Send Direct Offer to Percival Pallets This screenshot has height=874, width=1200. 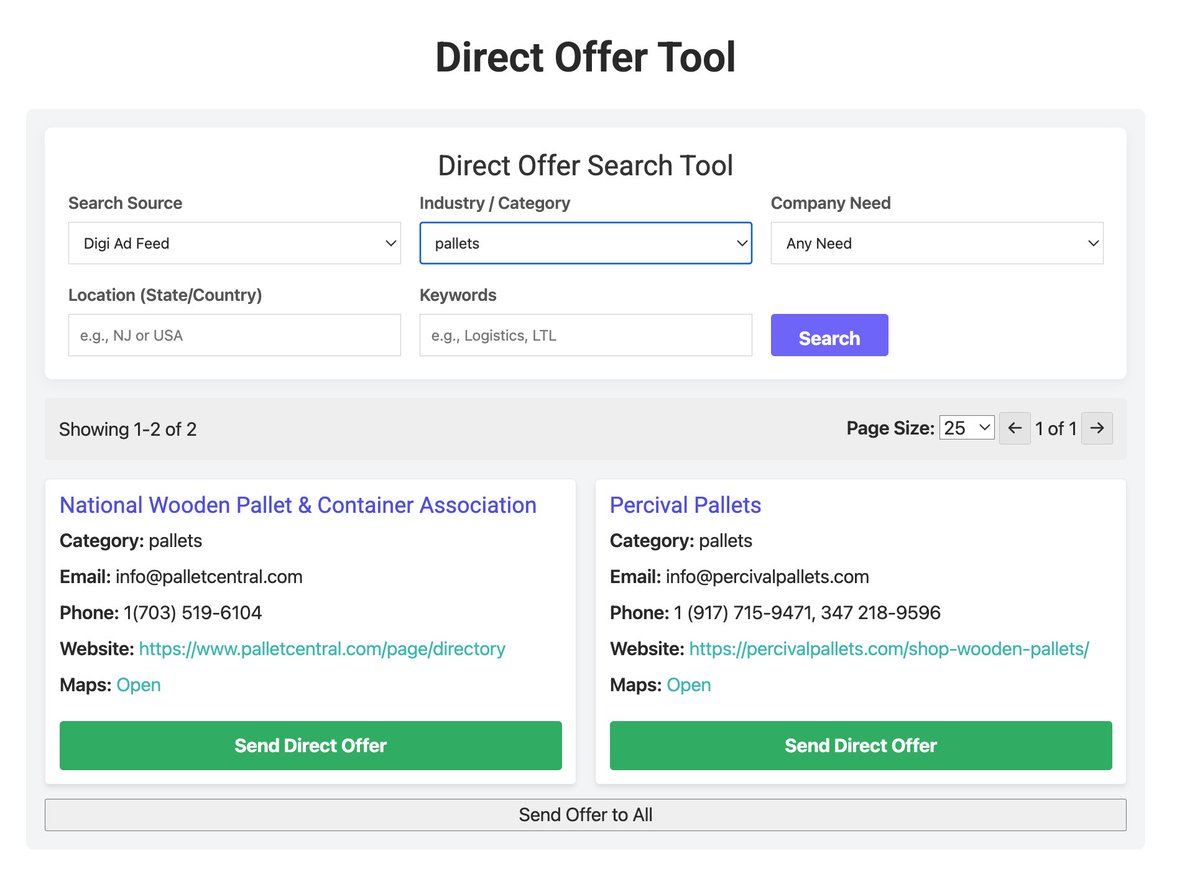[861, 745]
